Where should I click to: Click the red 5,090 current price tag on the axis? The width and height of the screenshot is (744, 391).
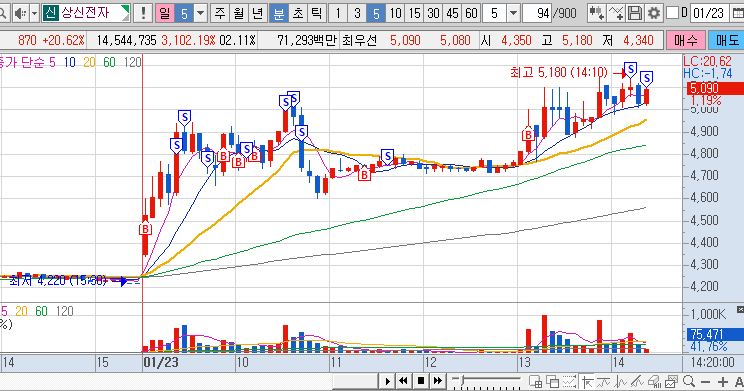coord(715,88)
